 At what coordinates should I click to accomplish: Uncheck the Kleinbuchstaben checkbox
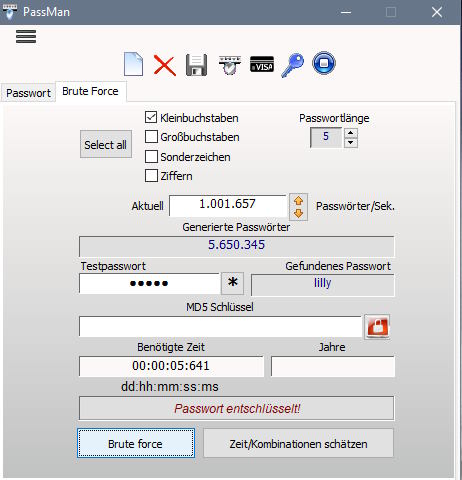coord(151,117)
